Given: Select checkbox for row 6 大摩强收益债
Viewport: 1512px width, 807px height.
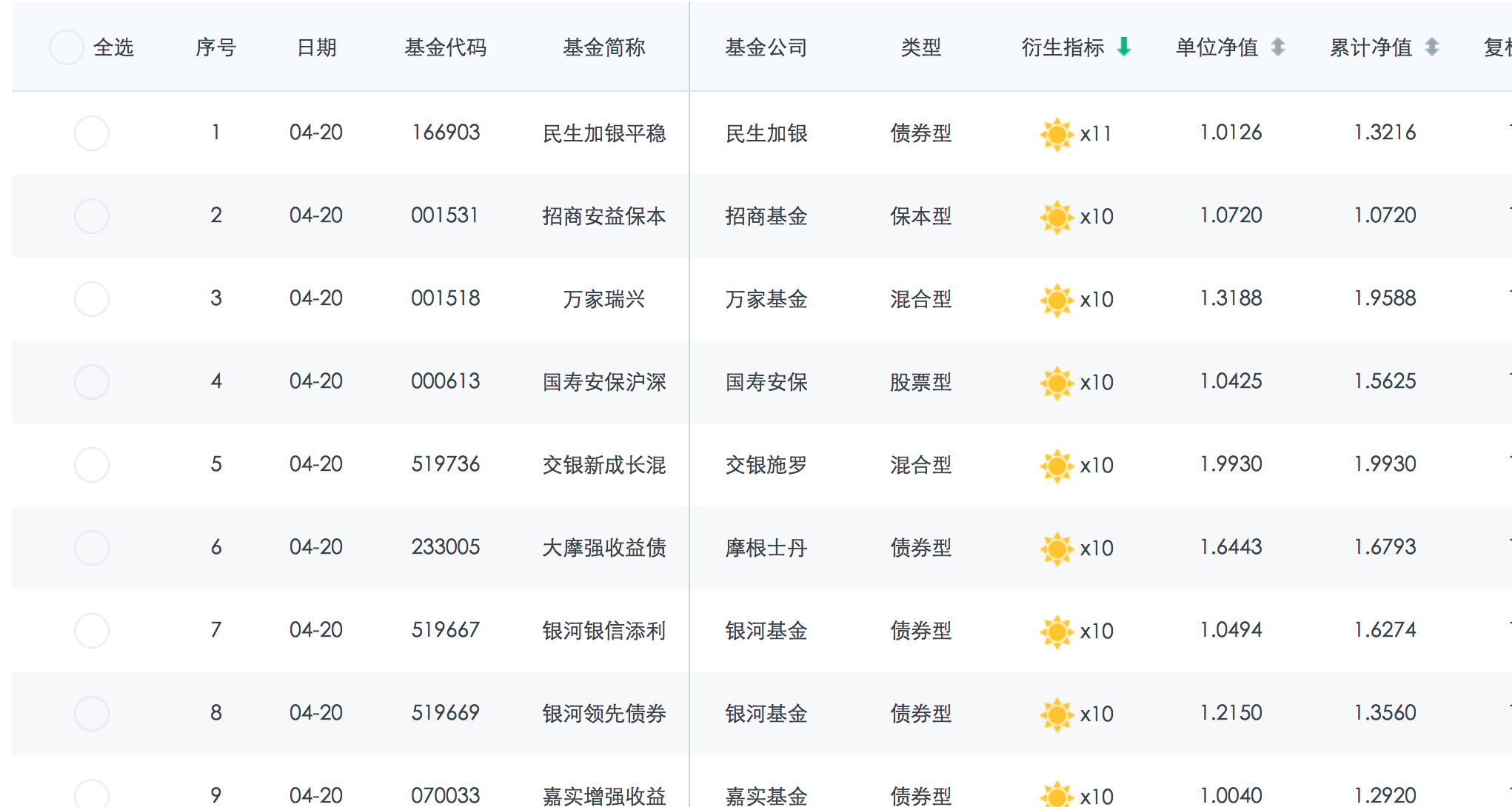Looking at the screenshot, I should [x=92, y=548].
